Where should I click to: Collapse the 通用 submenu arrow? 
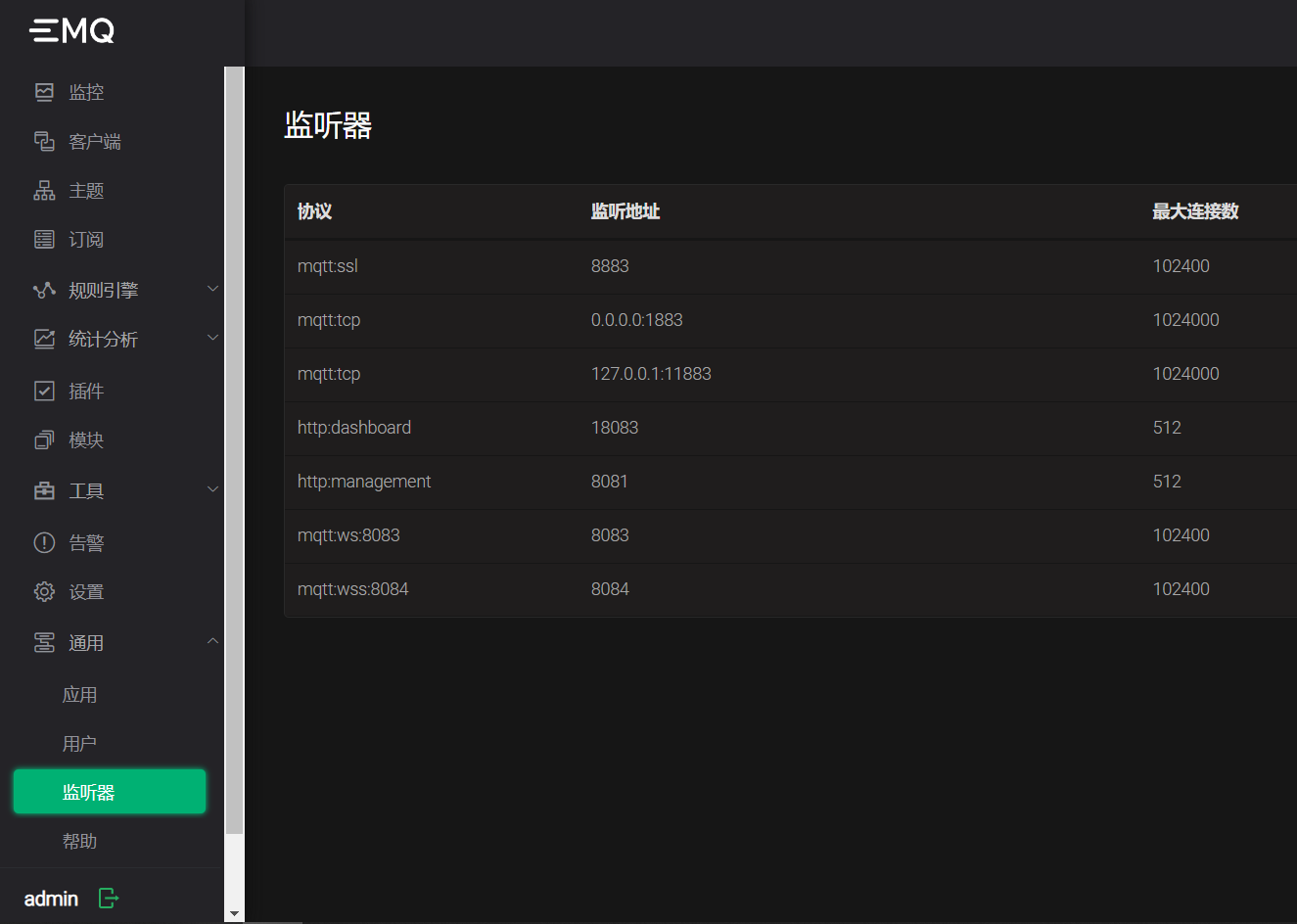[212, 641]
